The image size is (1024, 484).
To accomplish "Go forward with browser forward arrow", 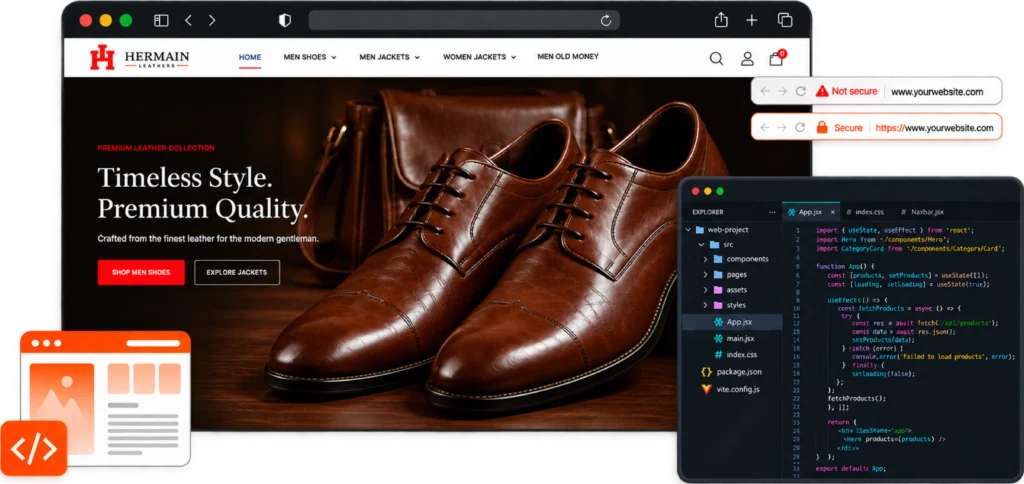I will tap(212, 20).
